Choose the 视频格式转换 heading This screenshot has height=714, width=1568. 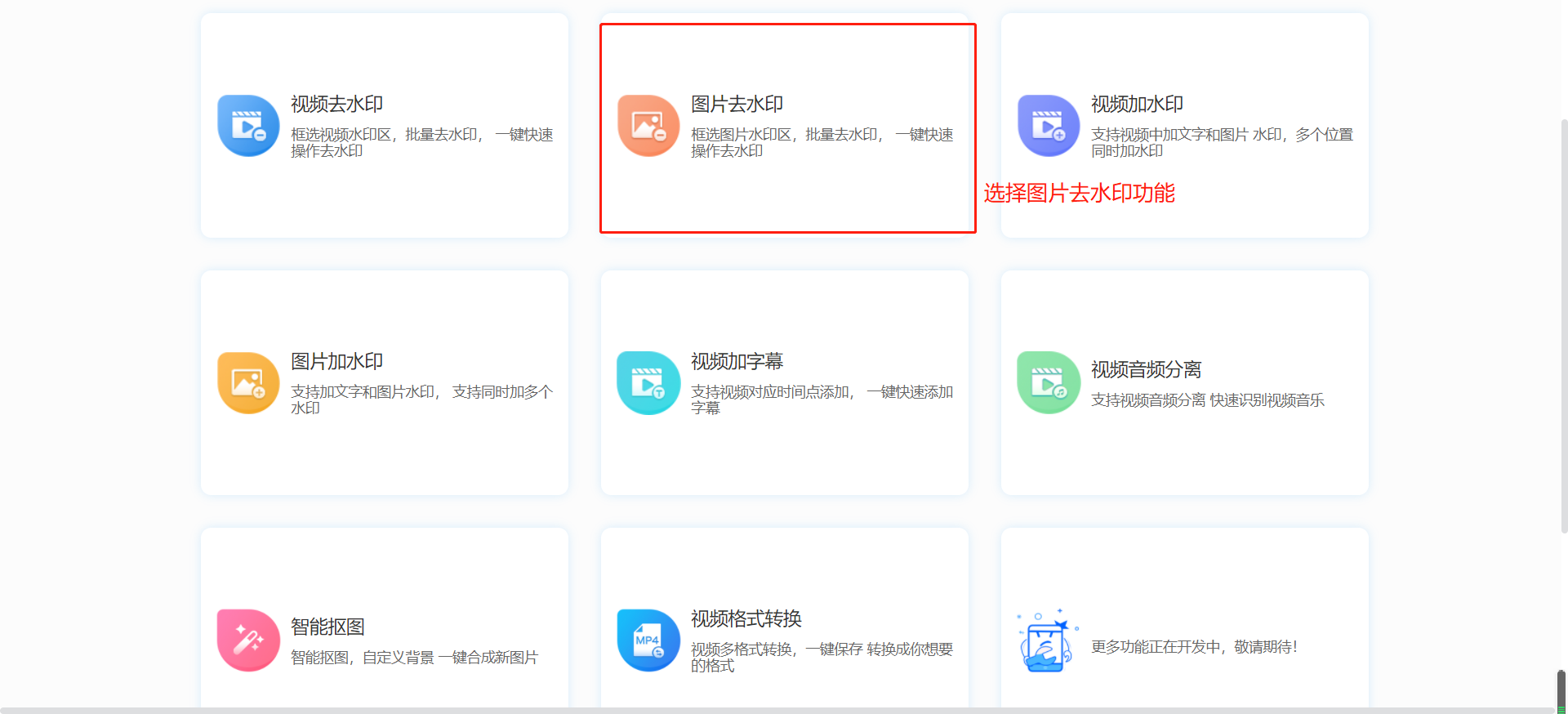[746, 619]
